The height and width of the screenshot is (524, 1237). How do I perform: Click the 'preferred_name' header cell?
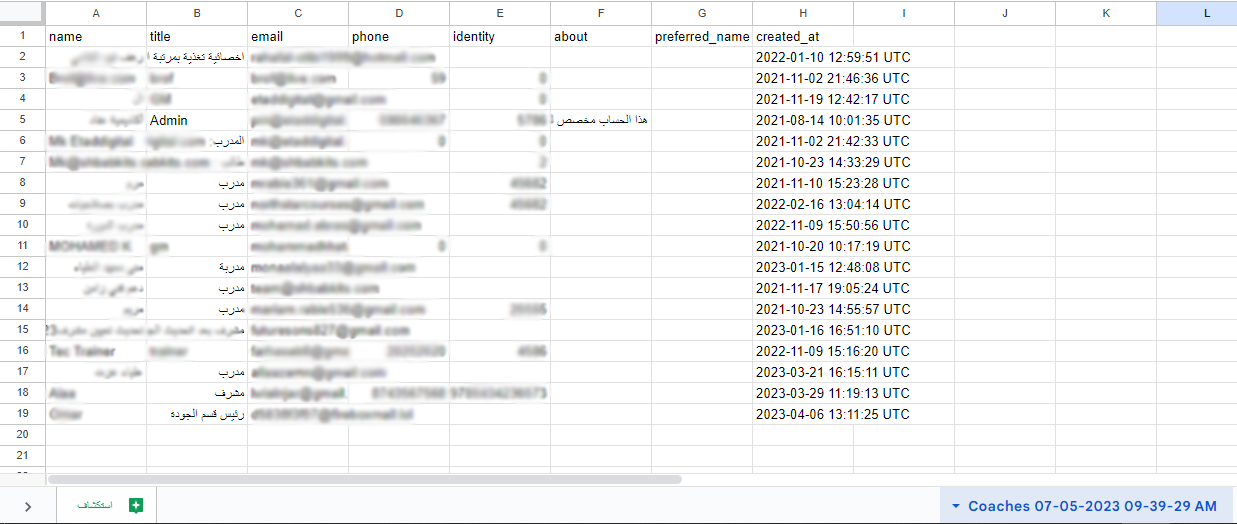tap(702, 36)
